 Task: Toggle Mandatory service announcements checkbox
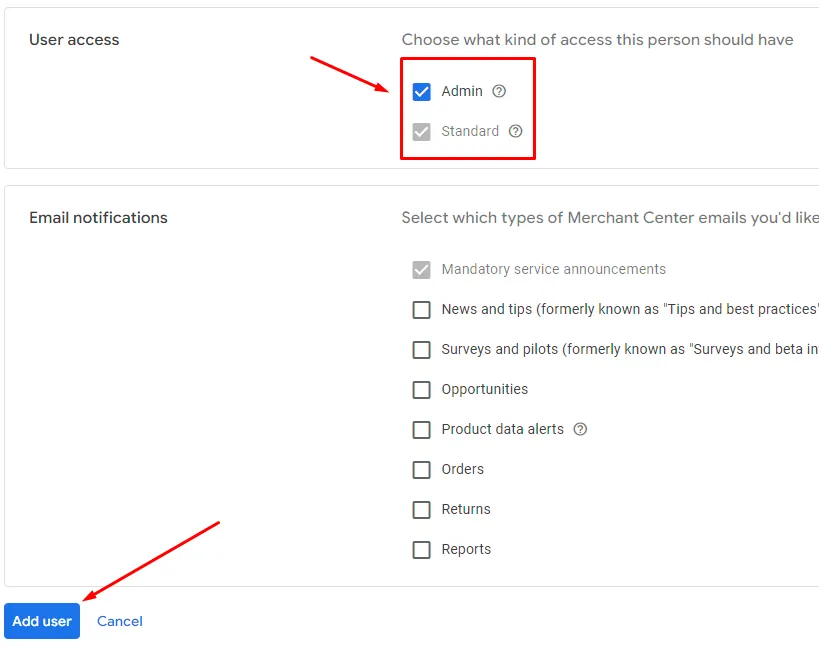pos(422,269)
